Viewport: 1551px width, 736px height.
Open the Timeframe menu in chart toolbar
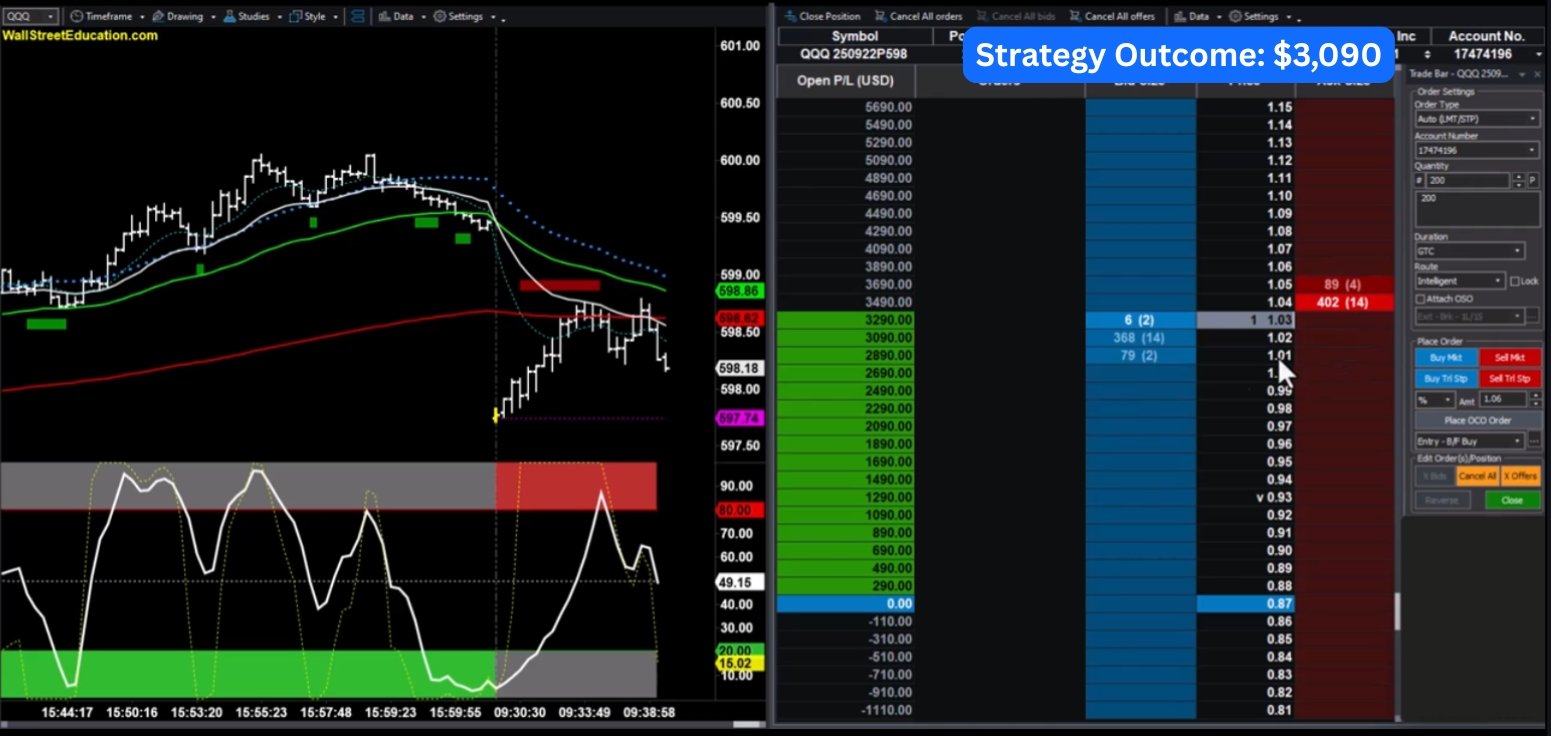108,17
